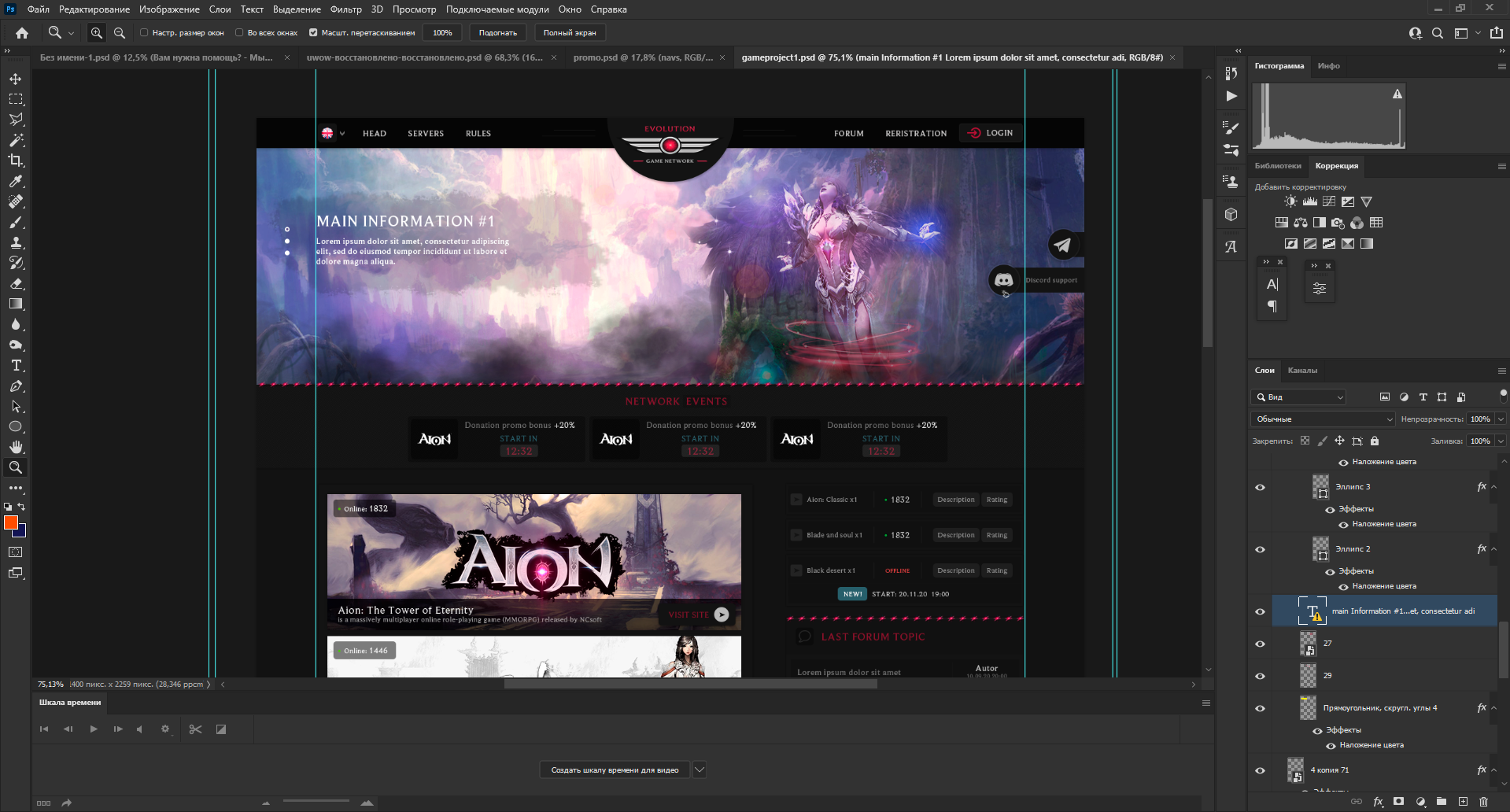
Task: Hide 'Прямоугольник, скругл. углы 4' layer
Action: click(1260, 708)
